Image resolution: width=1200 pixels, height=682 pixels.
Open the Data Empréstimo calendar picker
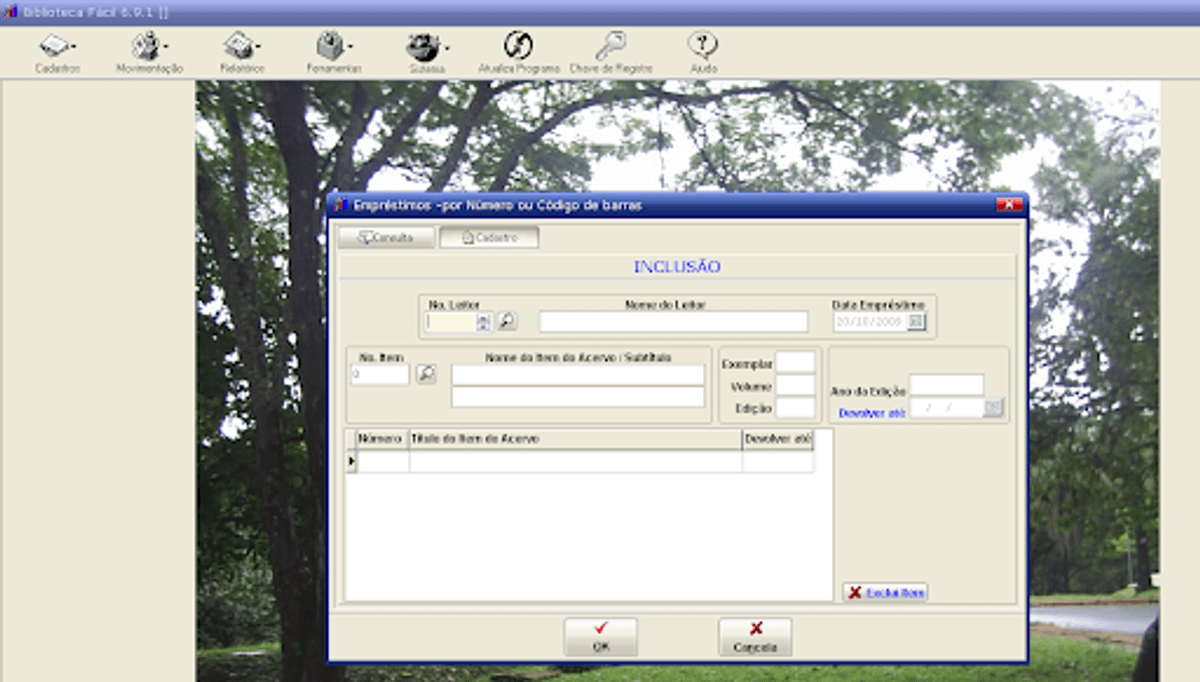click(916, 321)
